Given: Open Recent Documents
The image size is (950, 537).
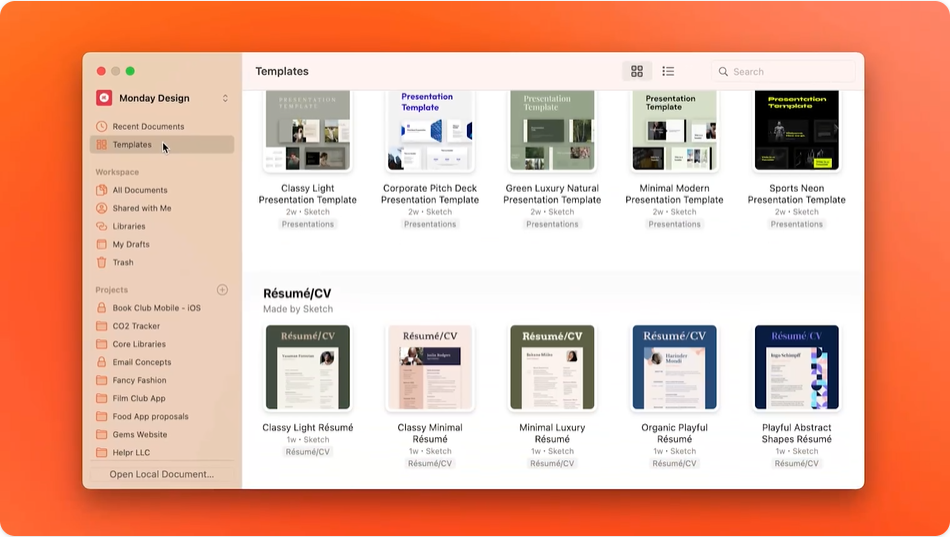Looking at the screenshot, I should pos(162,127).
